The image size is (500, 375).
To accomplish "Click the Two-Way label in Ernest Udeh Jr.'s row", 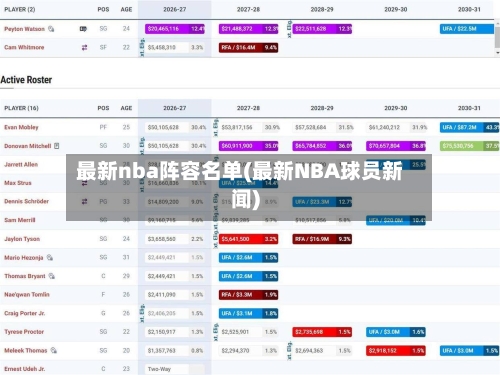I will coord(159,369).
